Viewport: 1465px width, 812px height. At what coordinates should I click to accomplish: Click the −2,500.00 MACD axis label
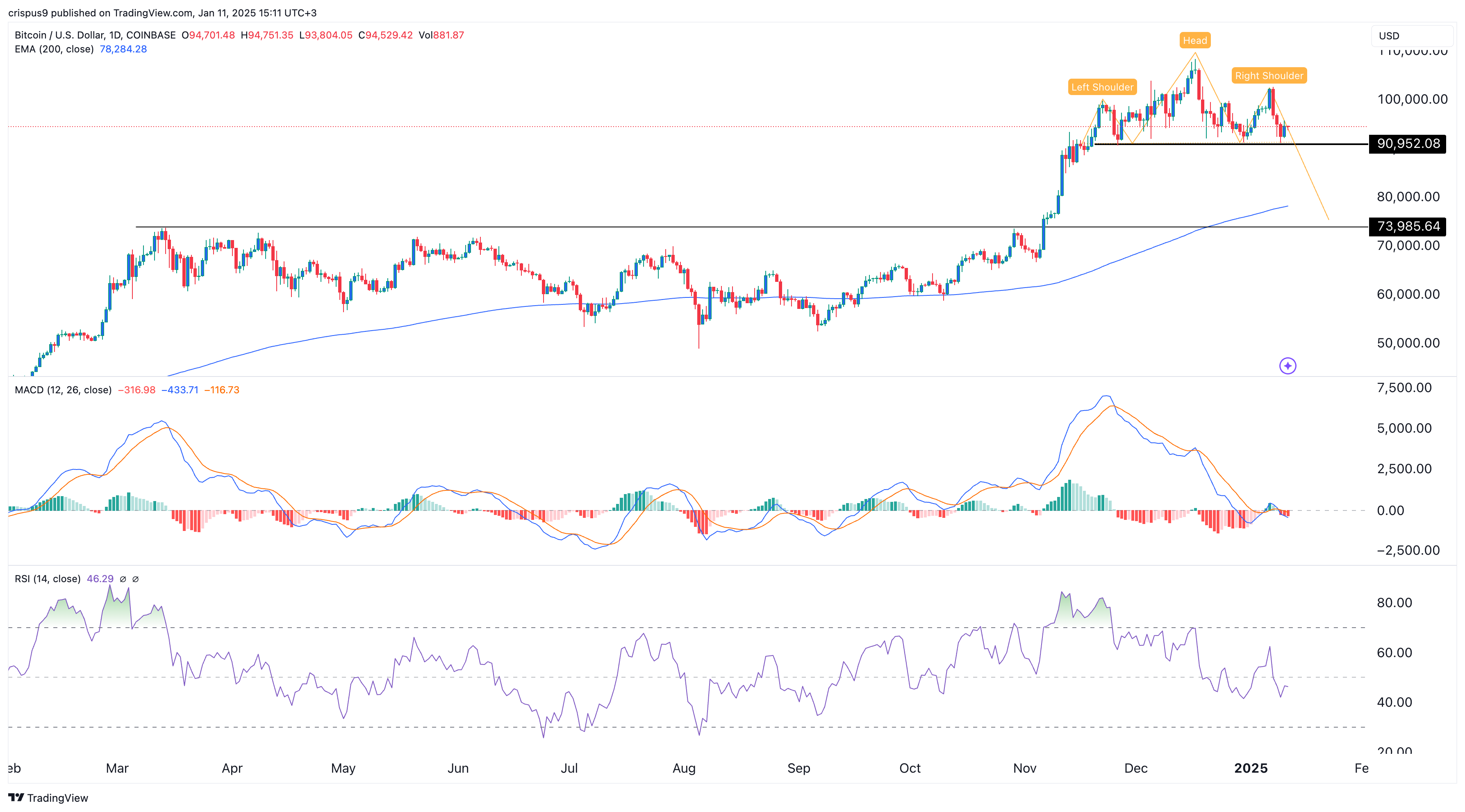(1408, 551)
